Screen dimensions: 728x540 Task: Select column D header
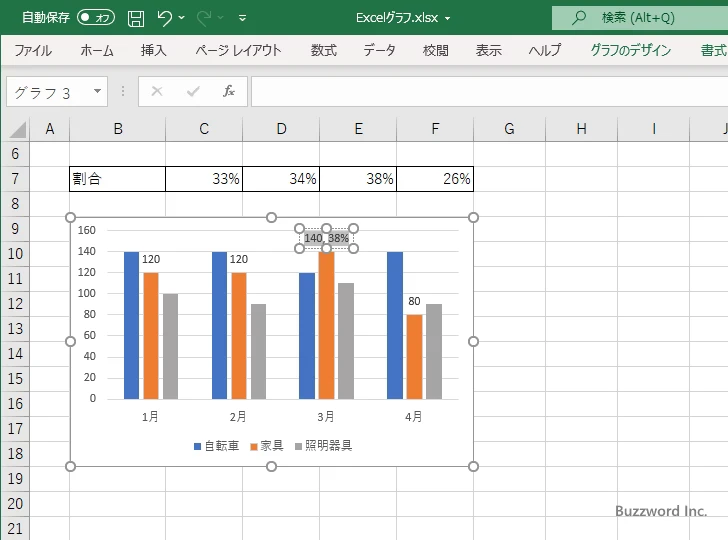[x=281, y=129]
